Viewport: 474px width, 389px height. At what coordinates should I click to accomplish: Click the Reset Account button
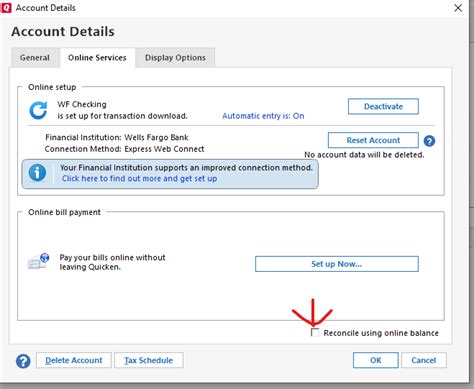(373, 140)
